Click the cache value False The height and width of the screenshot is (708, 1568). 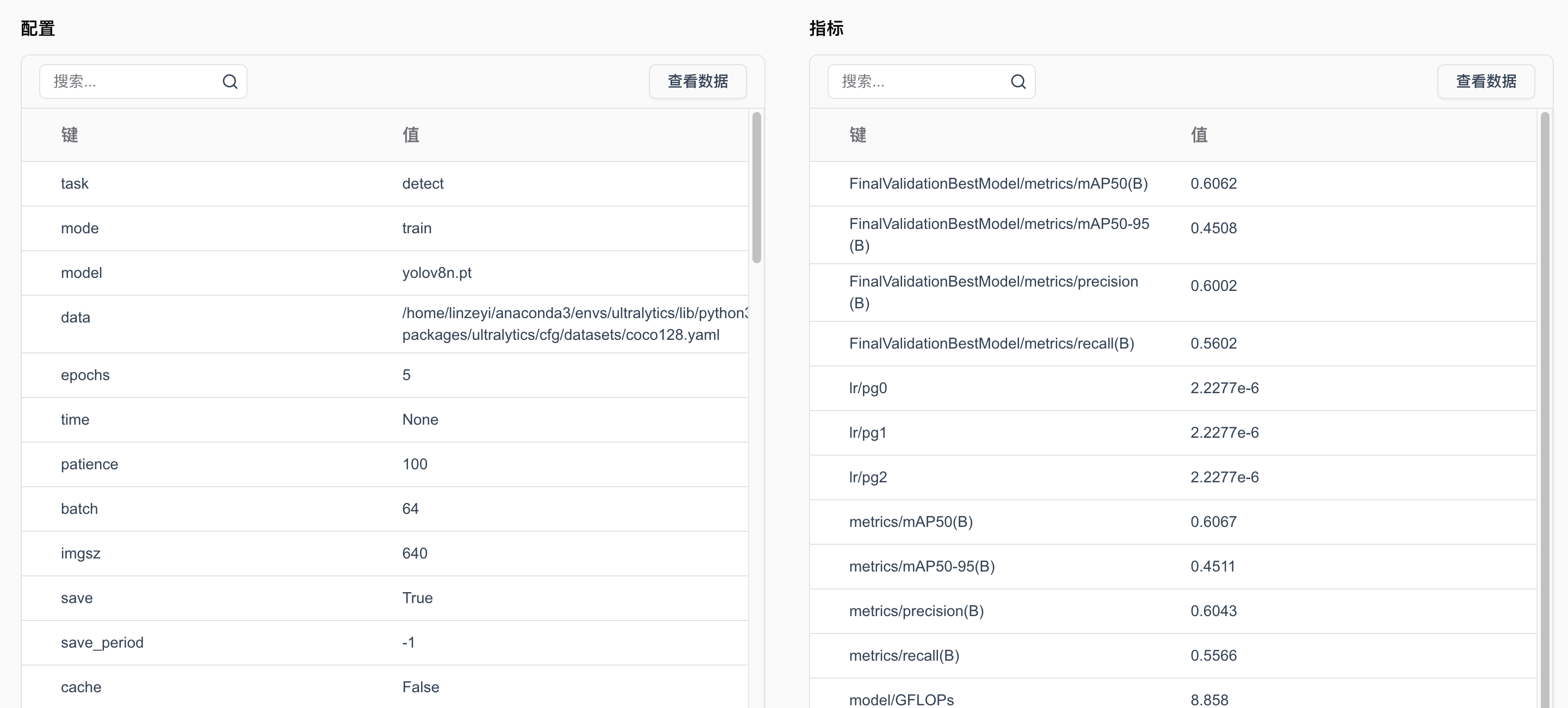click(420, 687)
